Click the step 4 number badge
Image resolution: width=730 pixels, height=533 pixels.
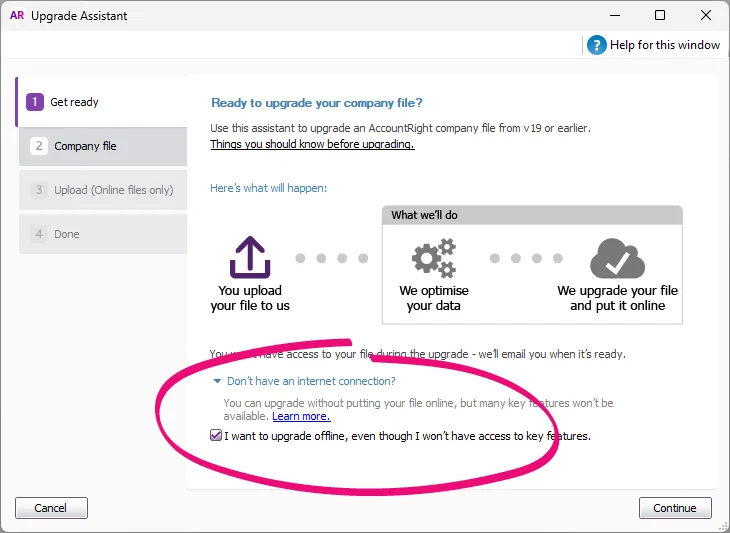point(39,234)
